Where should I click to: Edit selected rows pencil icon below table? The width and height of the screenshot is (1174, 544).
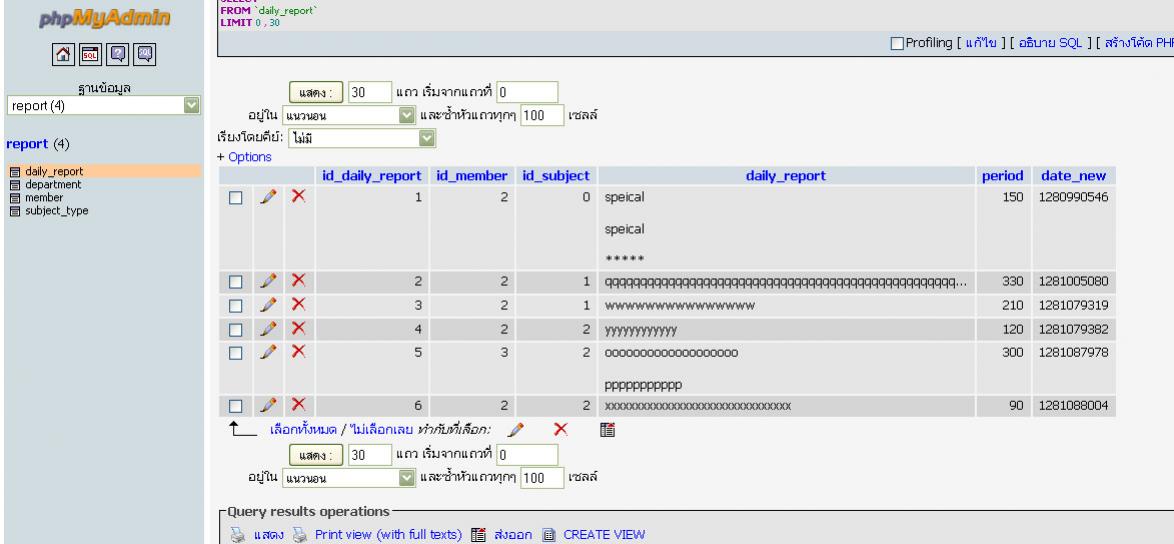click(515, 430)
